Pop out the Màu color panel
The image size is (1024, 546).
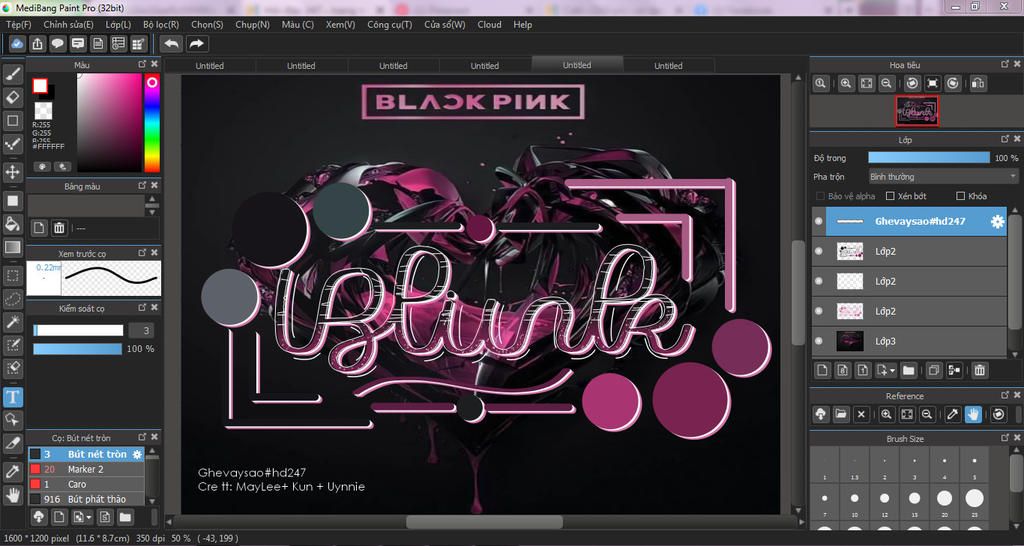point(142,64)
